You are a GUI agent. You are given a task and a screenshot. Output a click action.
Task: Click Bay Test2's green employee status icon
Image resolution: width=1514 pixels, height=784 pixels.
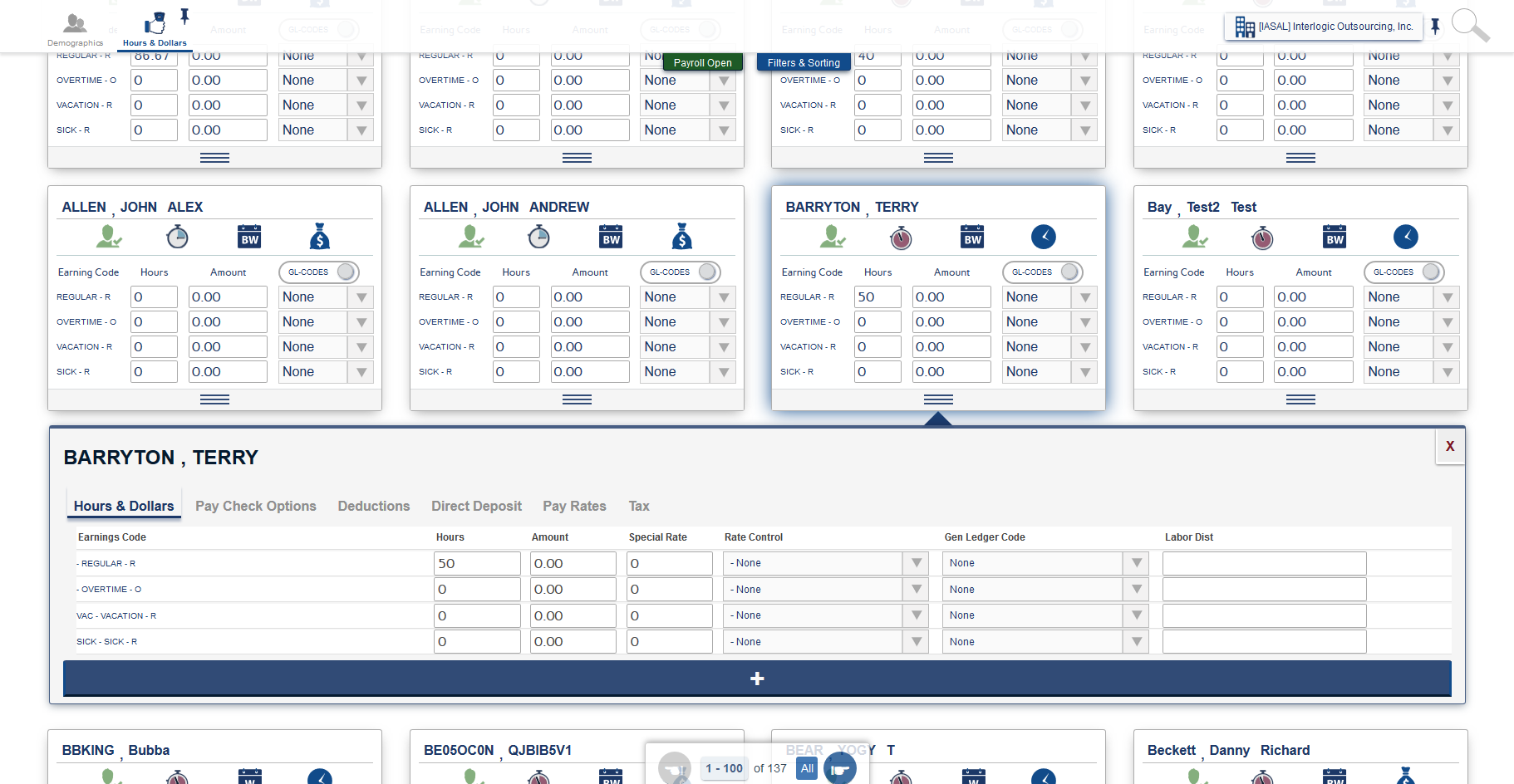1195,238
